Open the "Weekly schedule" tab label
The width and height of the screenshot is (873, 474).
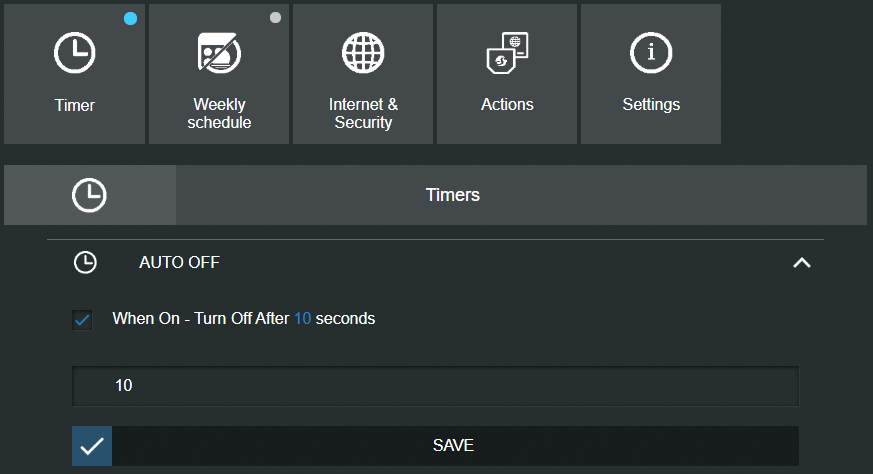[219, 113]
